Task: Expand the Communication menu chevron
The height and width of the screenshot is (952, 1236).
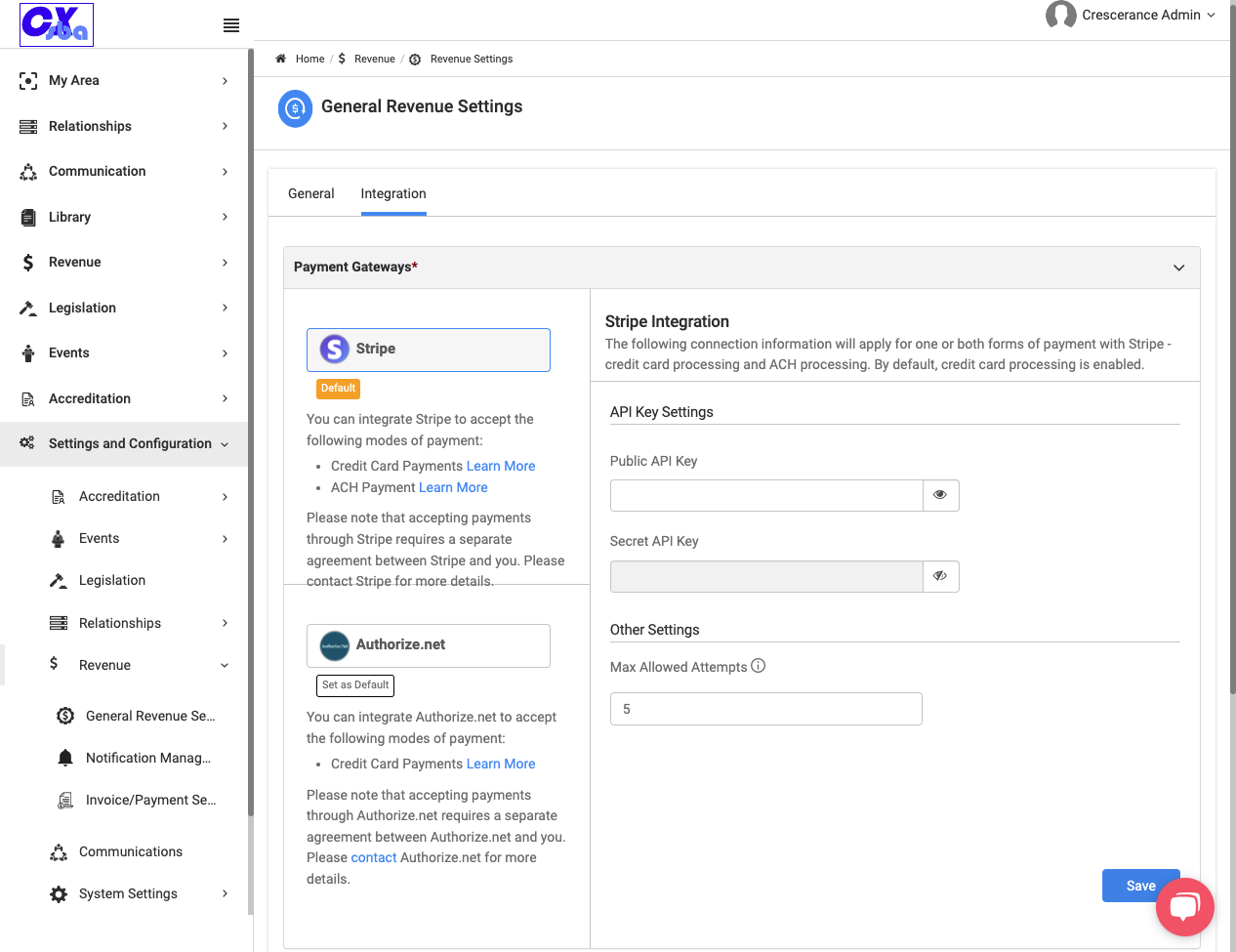Action: pyautogui.click(x=225, y=172)
